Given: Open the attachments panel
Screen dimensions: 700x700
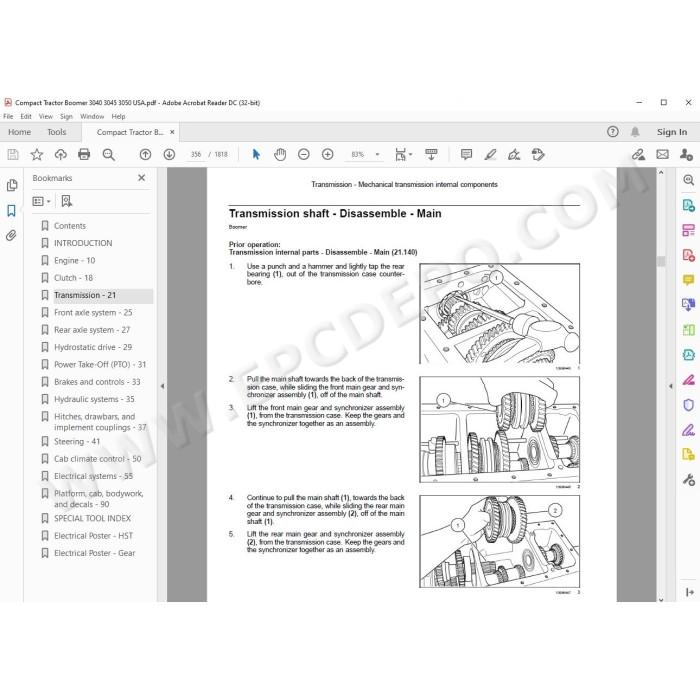Looking at the screenshot, I should coord(11,235).
